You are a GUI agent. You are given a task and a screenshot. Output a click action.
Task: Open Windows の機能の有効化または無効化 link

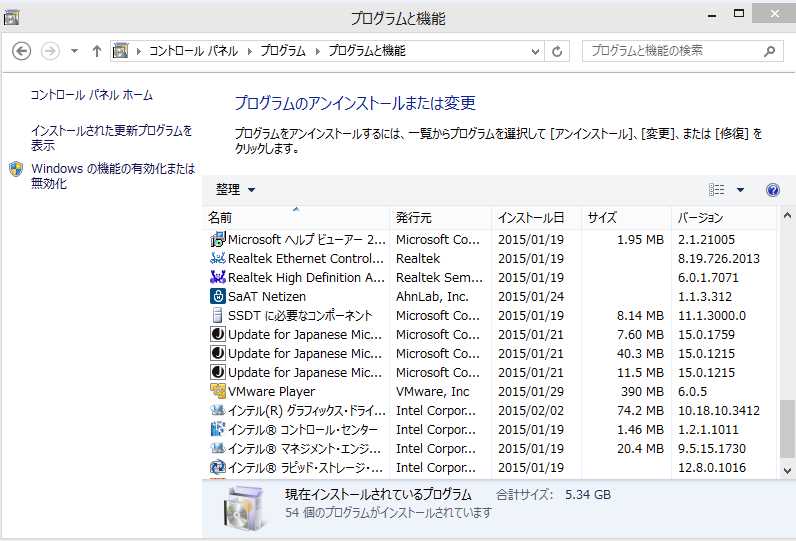[112, 176]
